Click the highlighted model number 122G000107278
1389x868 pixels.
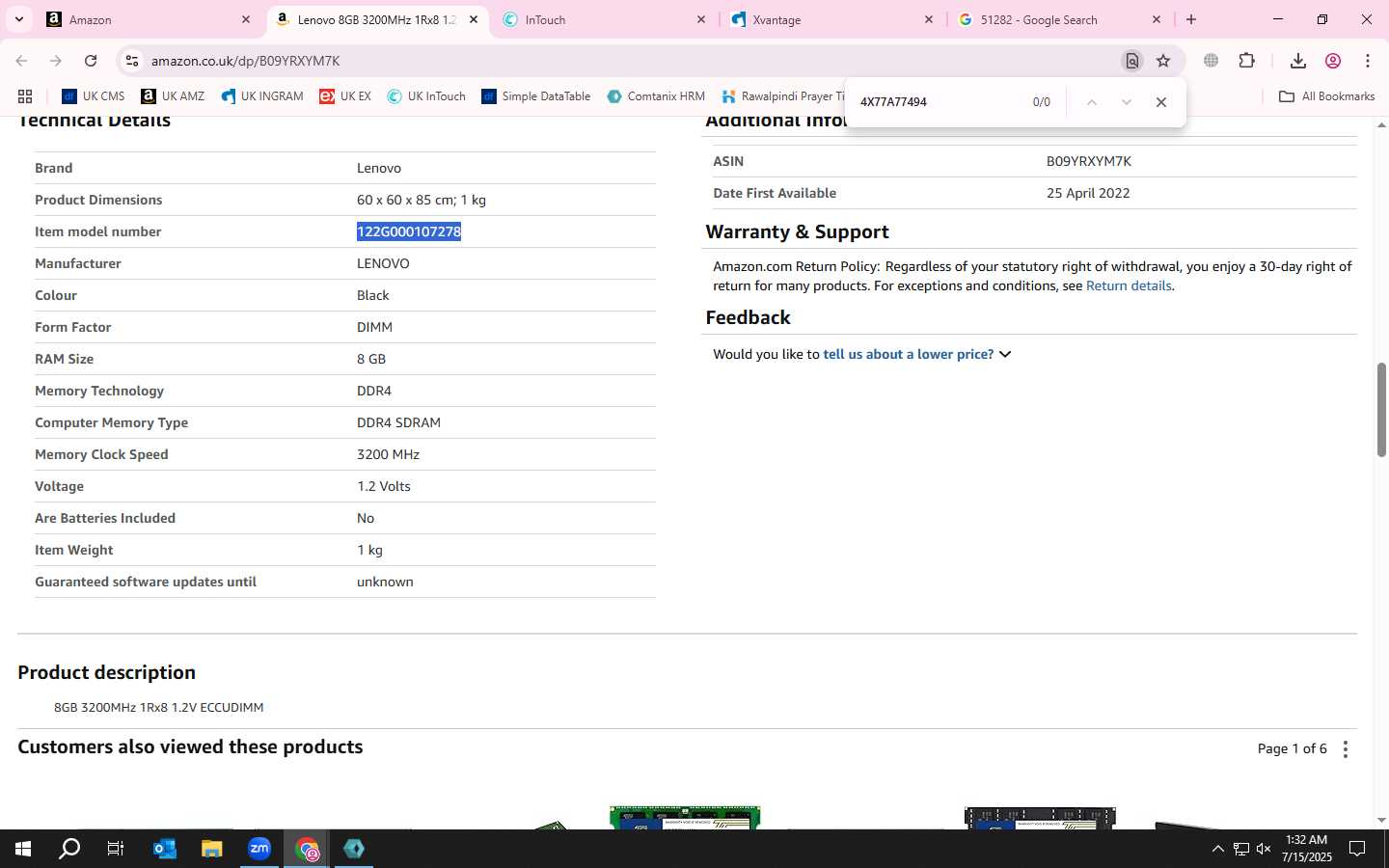[409, 231]
